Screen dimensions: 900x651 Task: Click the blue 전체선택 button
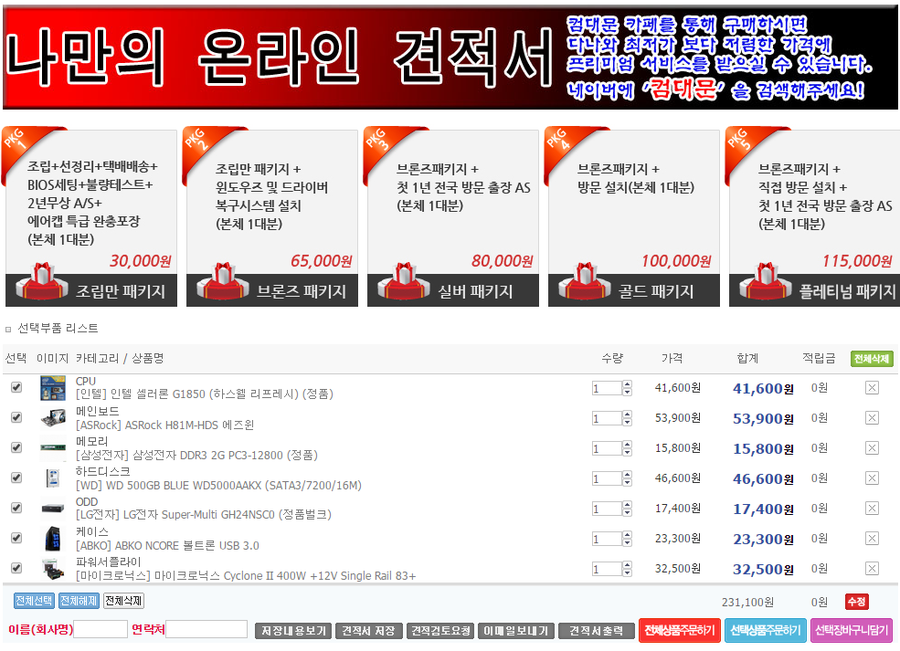tap(34, 601)
